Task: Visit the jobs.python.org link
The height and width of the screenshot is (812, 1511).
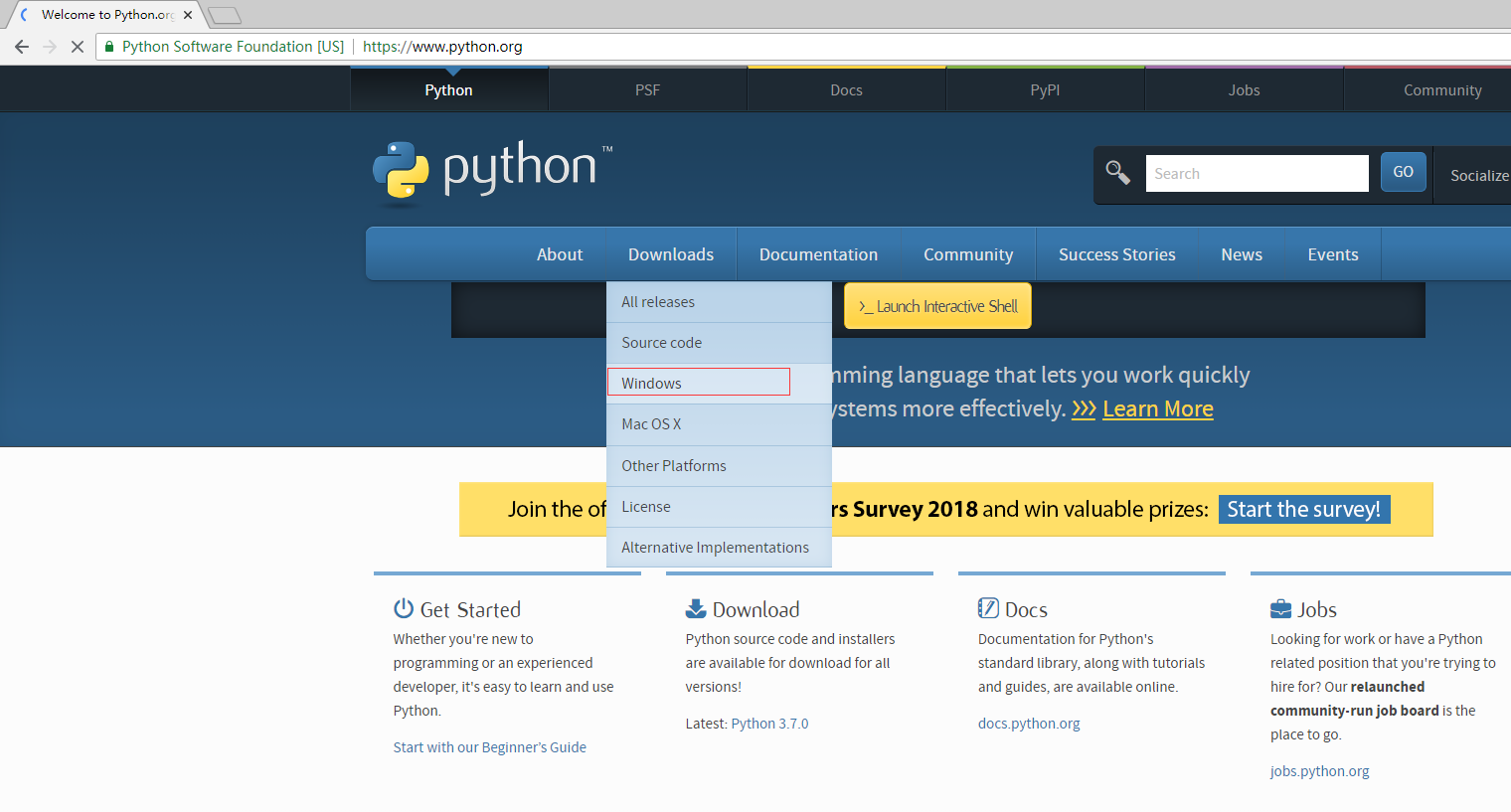Action: pos(1320,771)
